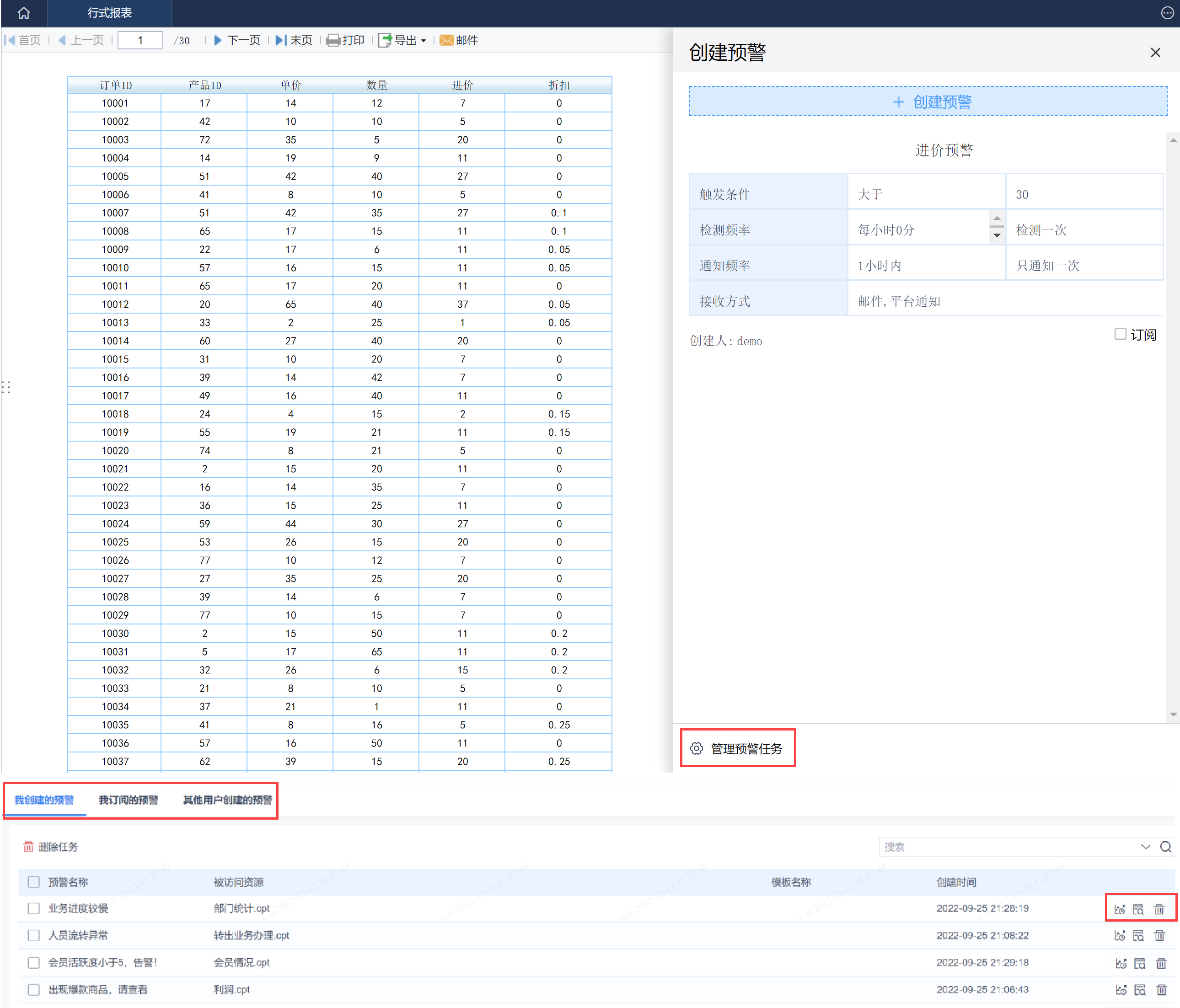Open the more options icon at top right
The height and width of the screenshot is (1008, 1180).
[x=1167, y=12]
